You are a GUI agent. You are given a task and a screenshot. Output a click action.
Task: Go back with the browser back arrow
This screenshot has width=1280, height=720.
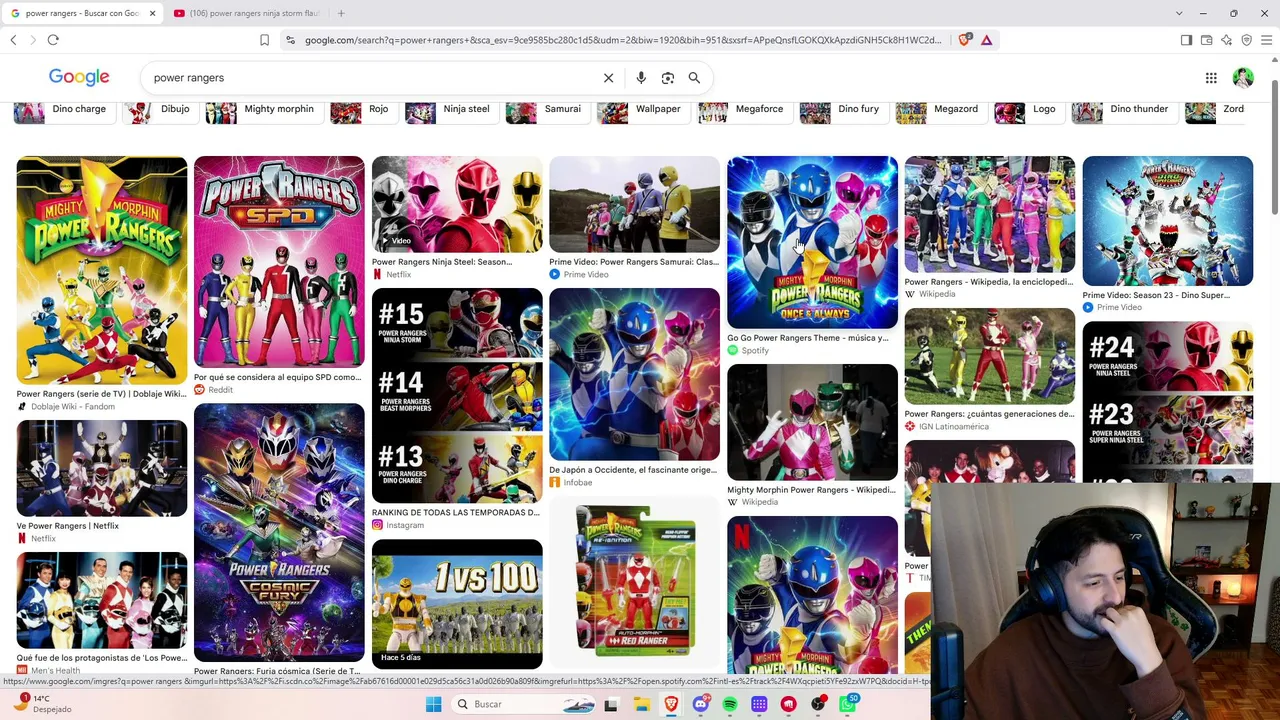[13, 40]
